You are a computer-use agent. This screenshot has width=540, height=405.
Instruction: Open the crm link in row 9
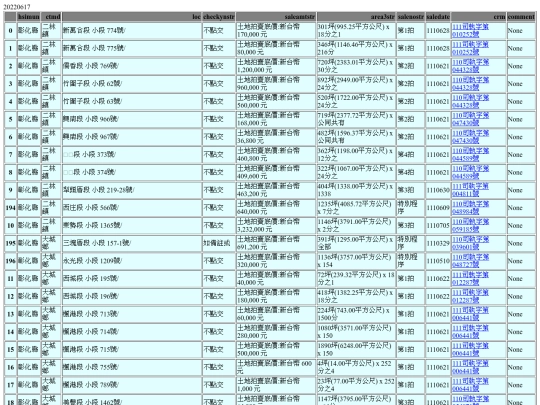[x=470, y=190]
